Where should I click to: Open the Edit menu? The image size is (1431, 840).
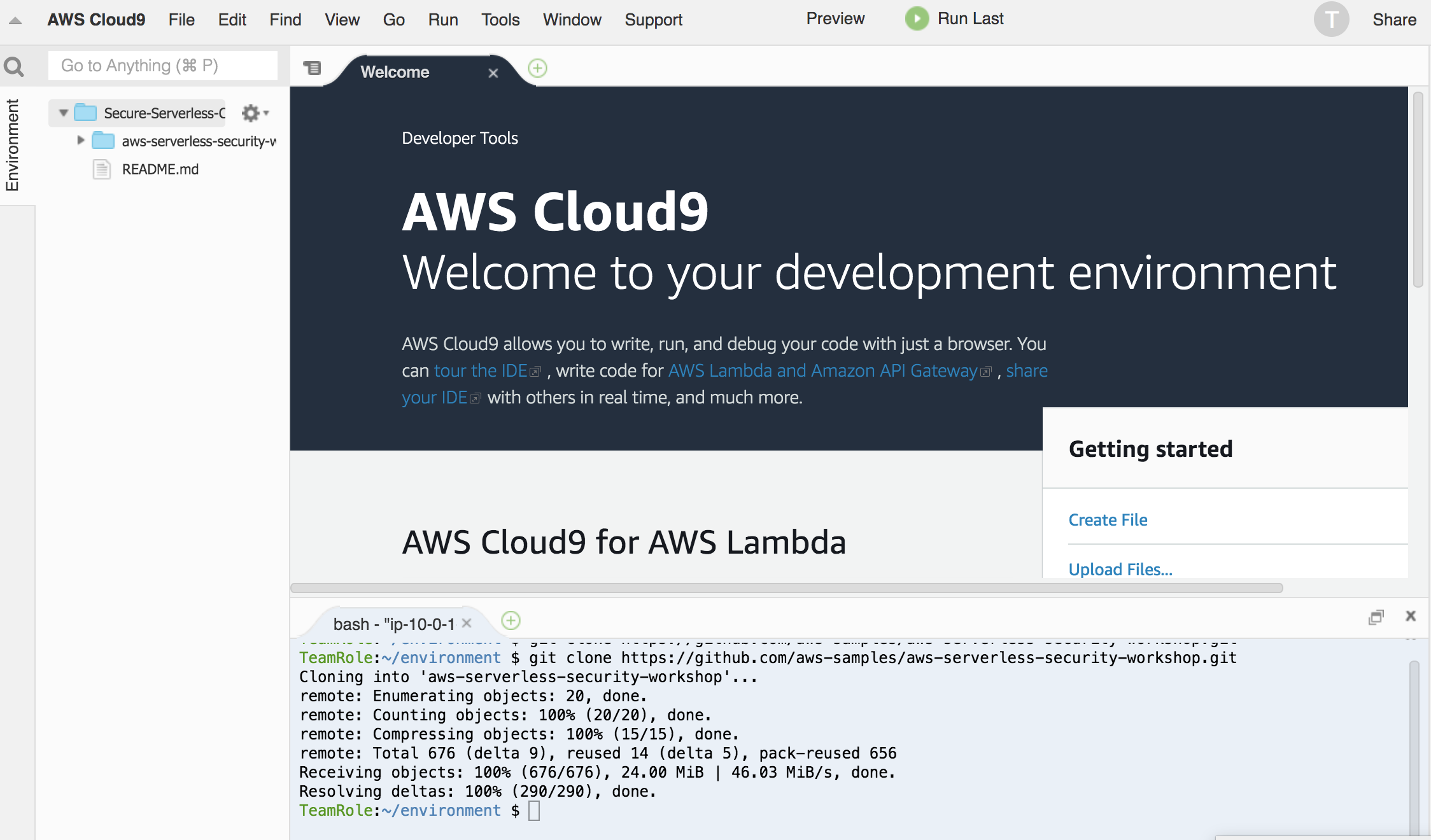click(x=232, y=20)
